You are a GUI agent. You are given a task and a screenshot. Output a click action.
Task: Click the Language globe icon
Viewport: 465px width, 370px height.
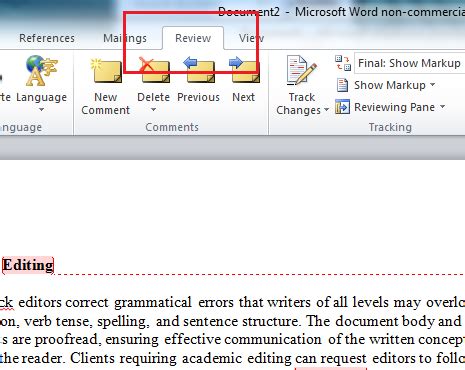pyautogui.click(x=42, y=70)
